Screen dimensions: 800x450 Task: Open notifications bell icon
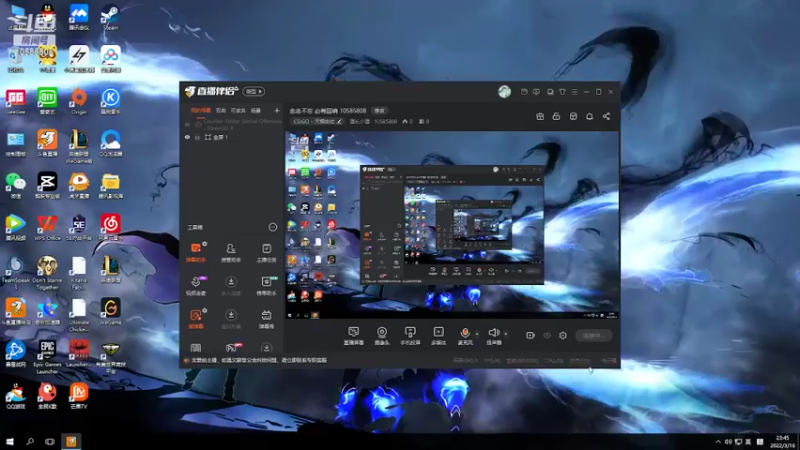[x=589, y=116]
